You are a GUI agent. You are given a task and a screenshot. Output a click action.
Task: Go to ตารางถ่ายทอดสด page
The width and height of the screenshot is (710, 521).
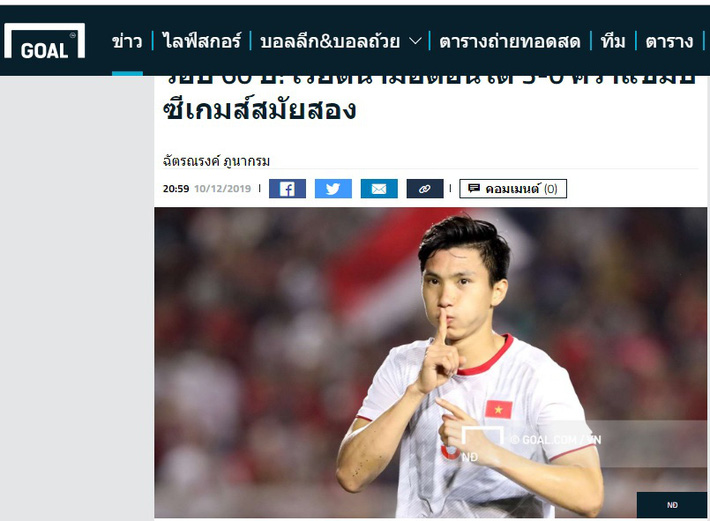point(510,42)
